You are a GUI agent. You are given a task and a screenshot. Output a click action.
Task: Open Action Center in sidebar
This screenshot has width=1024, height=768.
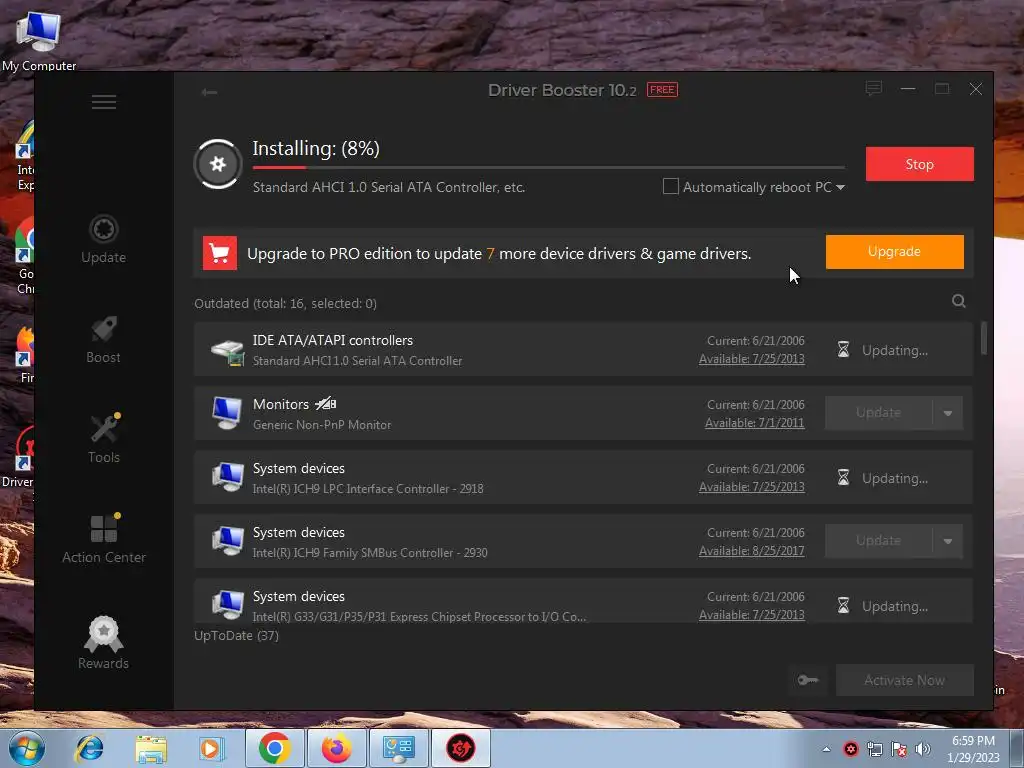pos(104,538)
